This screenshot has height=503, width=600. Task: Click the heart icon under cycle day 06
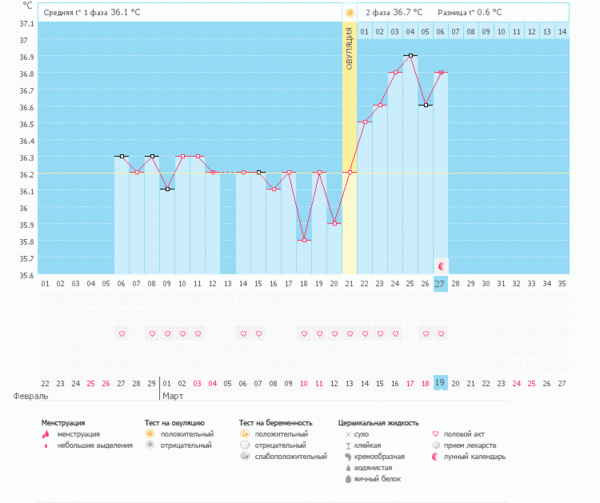point(122,333)
